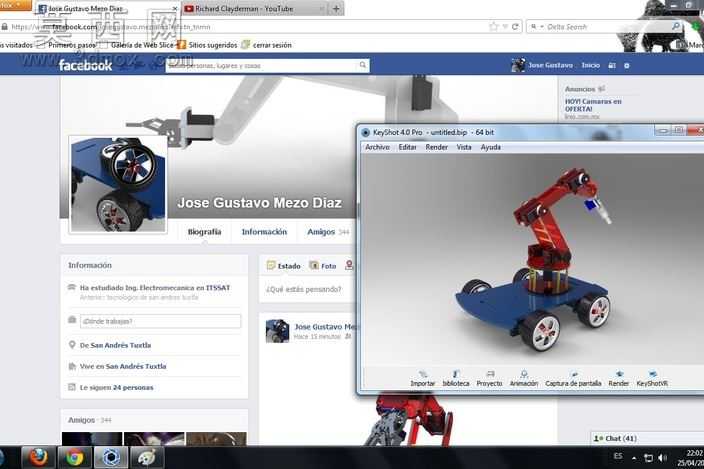Viewport: 704px width, 469px height.
Task: Click the volume icon in system tray
Action: (x=662, y=457)
